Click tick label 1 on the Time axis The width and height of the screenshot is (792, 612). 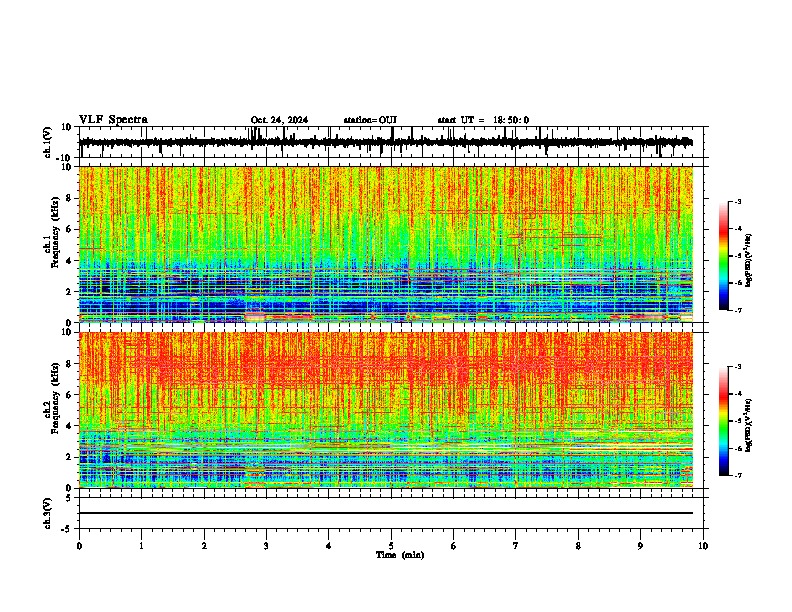141,546
